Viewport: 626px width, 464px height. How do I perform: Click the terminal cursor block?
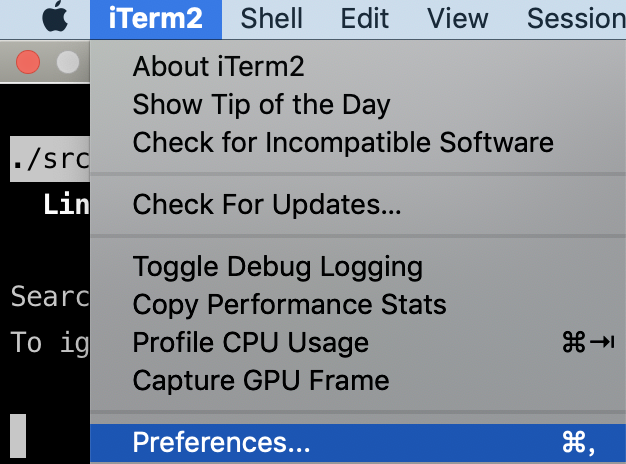18,436
